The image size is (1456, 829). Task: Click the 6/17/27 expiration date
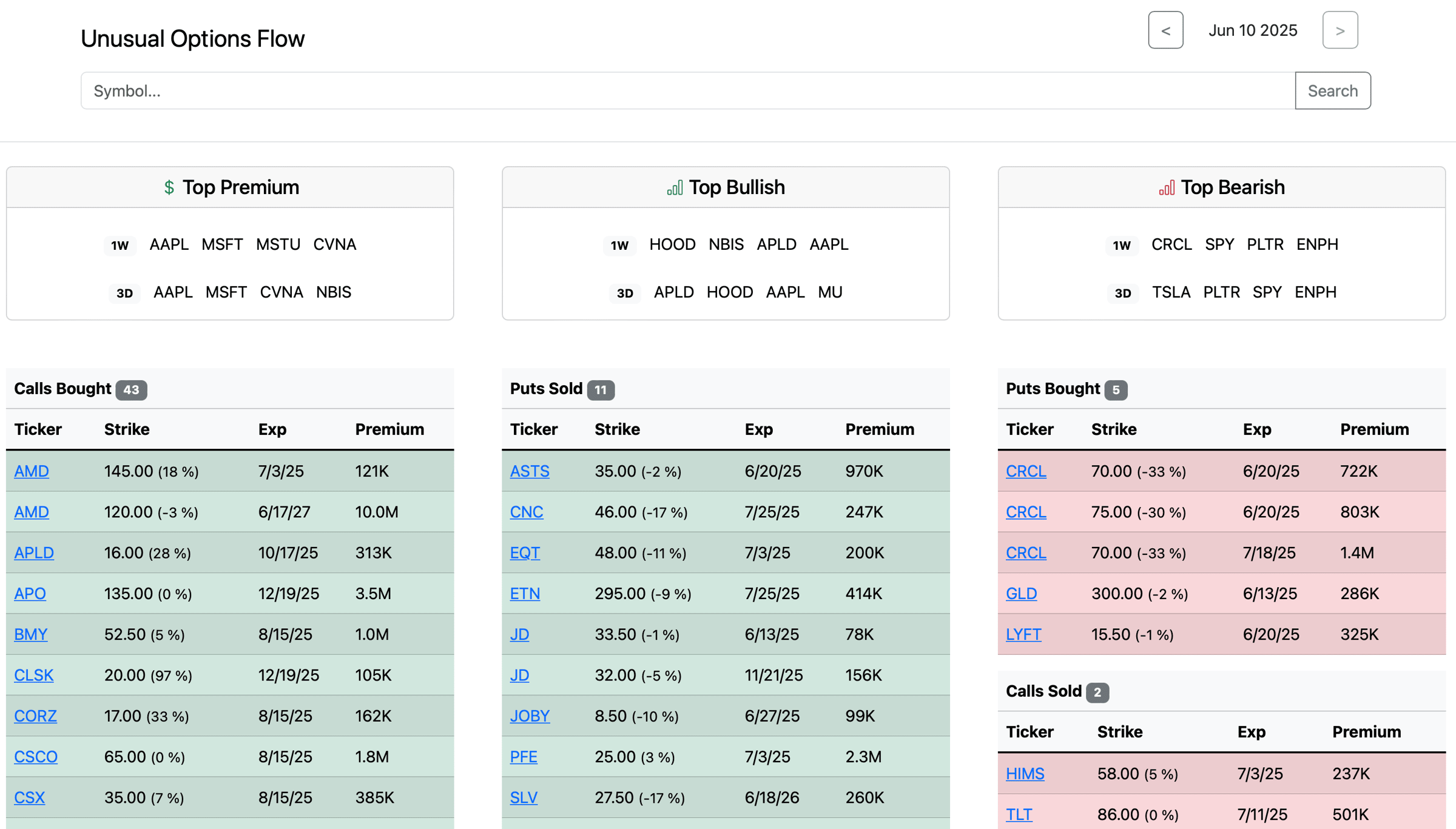coord(284,512)
